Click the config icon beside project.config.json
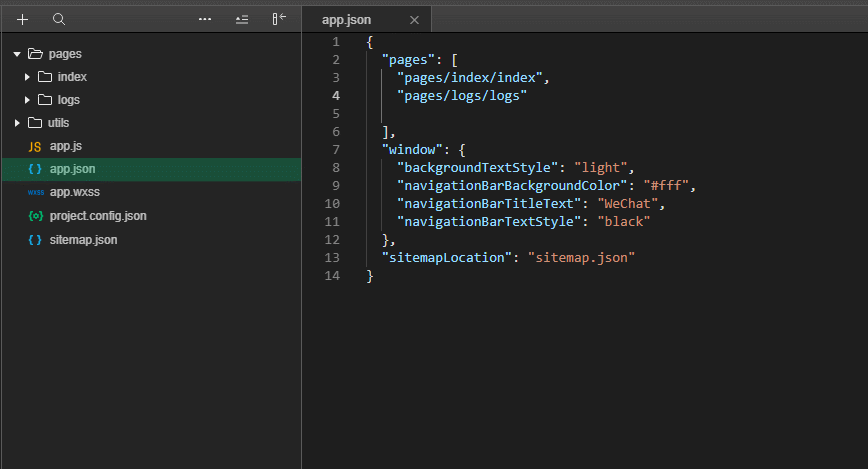The width and height of the screenshot is (868, 469). [35, 216]
